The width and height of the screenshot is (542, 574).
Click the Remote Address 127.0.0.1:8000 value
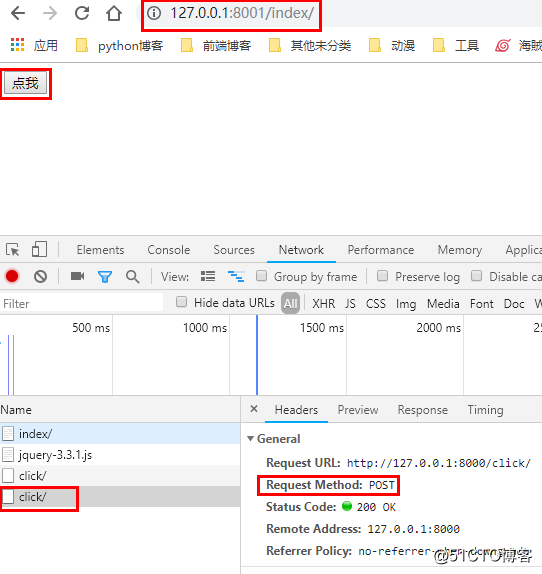coord(414,529)
